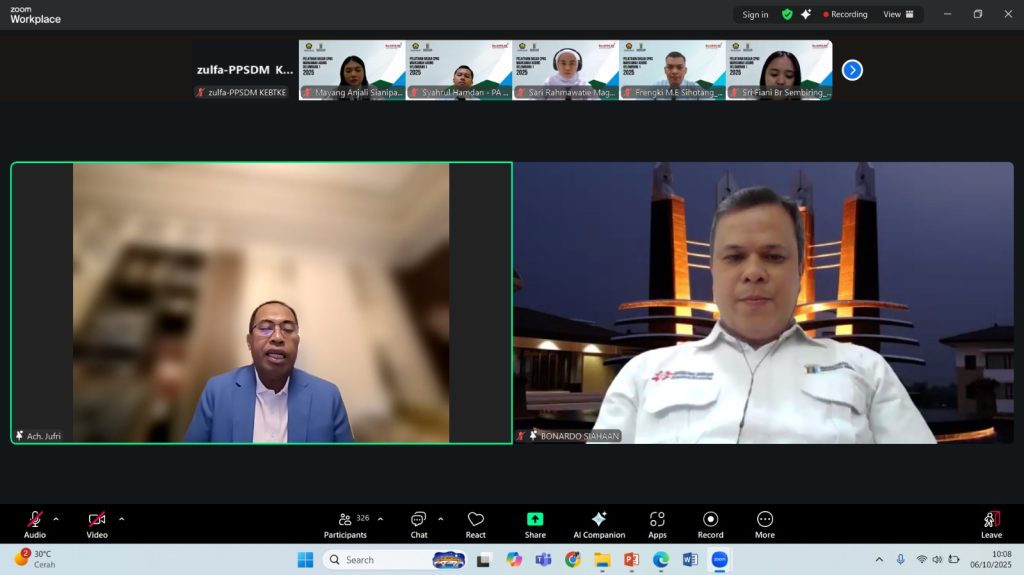Expand the audio settings caret
Screen dimensions: 1024x575
coord(56,519)
